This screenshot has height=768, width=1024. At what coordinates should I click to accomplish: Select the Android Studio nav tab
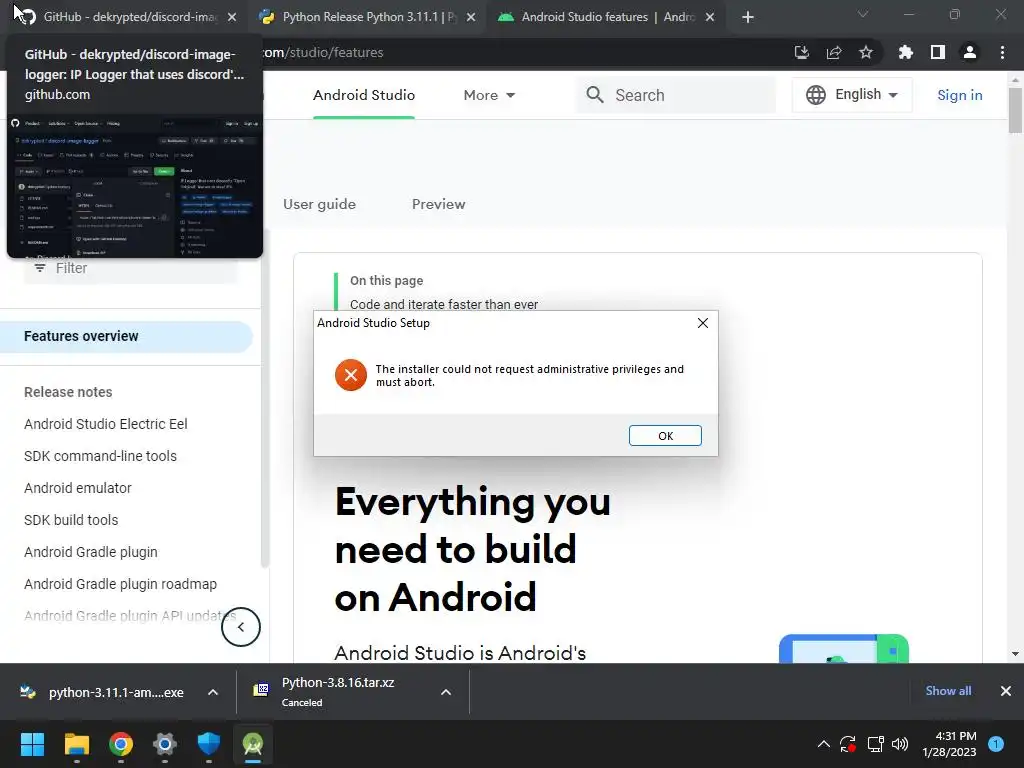tap(364, 95)
